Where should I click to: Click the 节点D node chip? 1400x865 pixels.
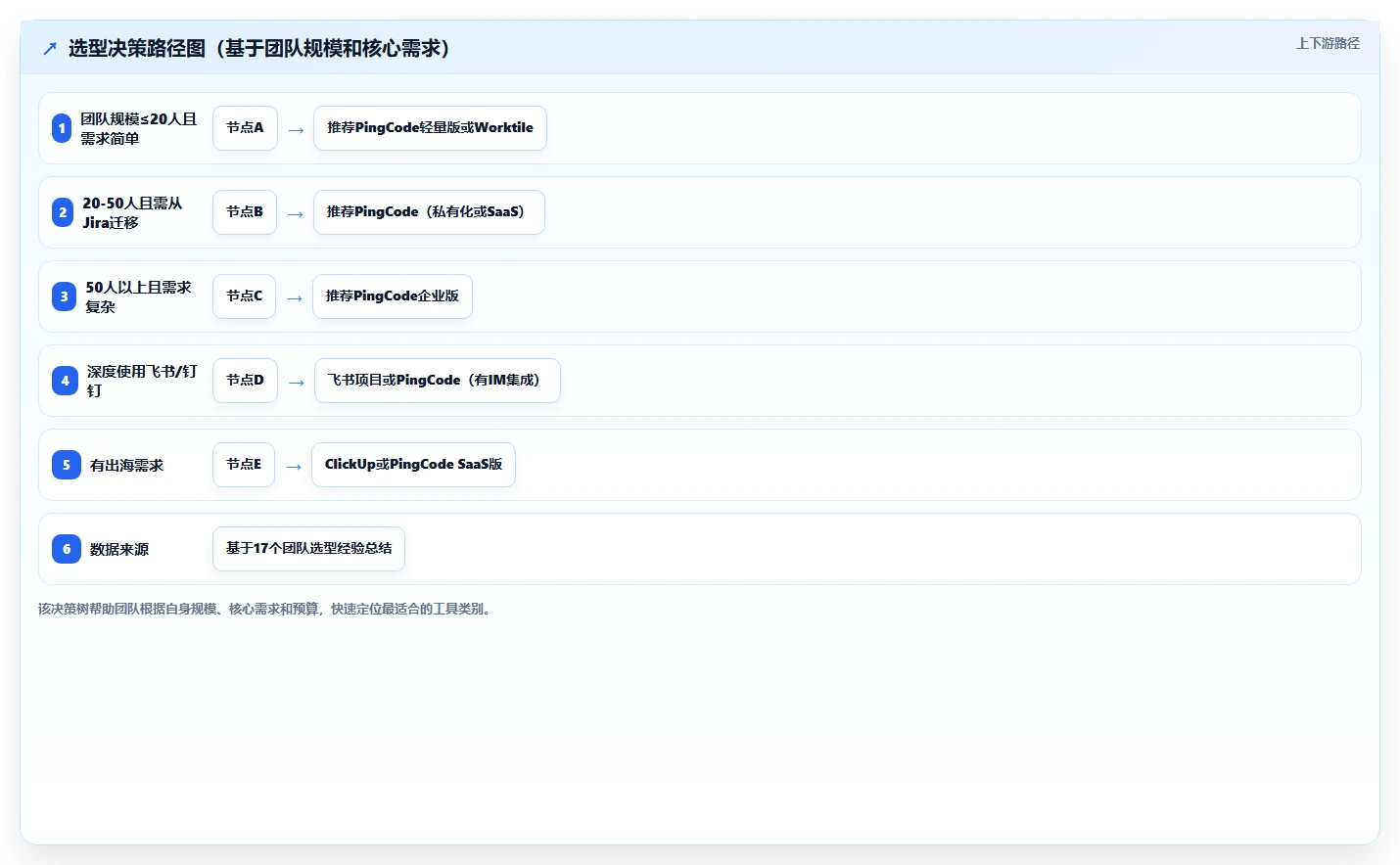tap(245, 381)
